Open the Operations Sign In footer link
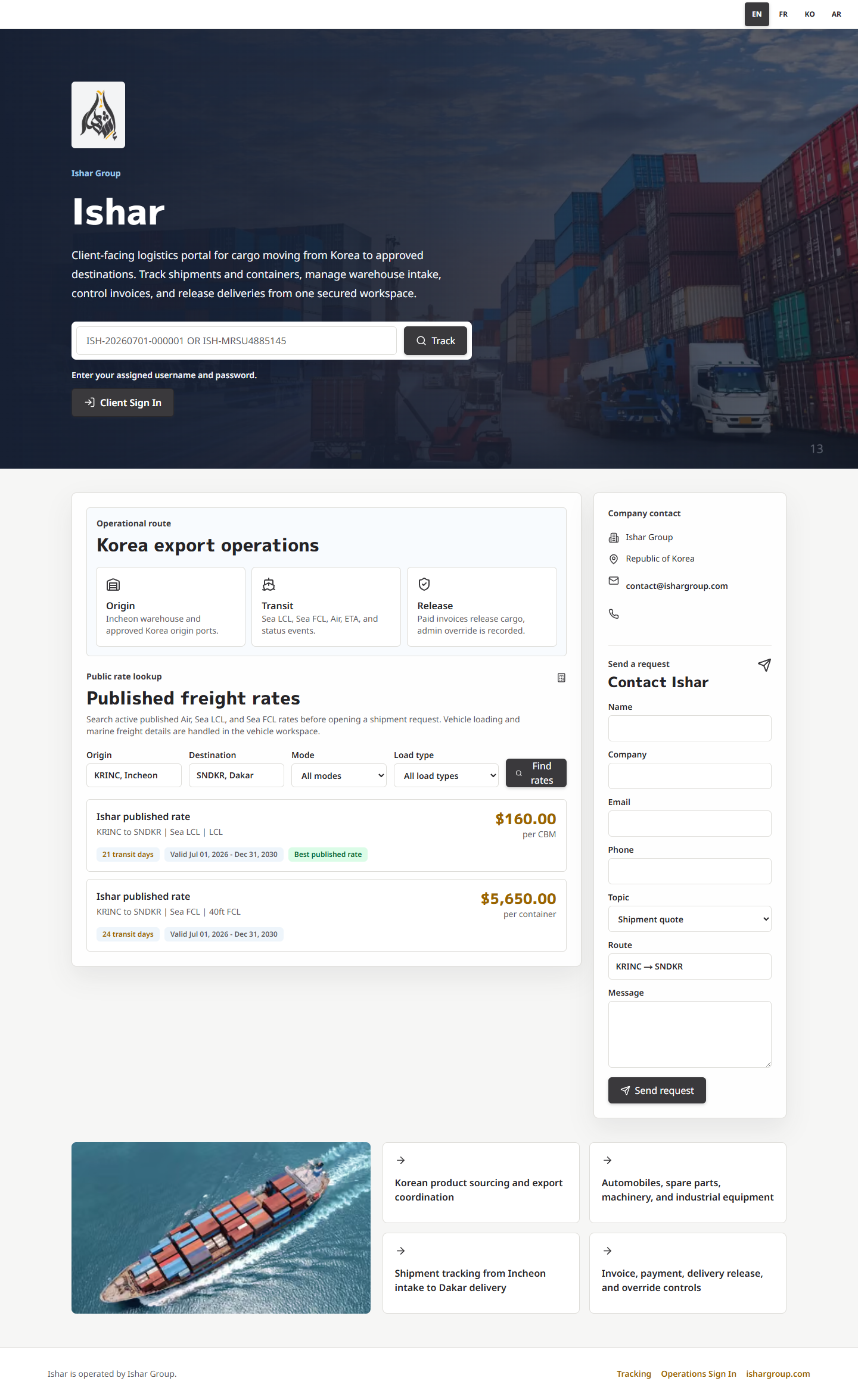This screenshot has height=1400, width=858. click(698, 1374)
